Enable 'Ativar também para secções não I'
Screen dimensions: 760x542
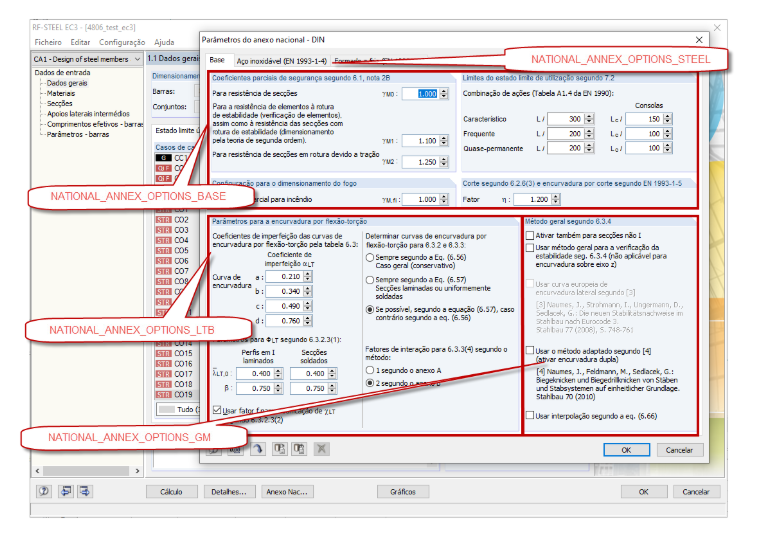pos(530,236)
